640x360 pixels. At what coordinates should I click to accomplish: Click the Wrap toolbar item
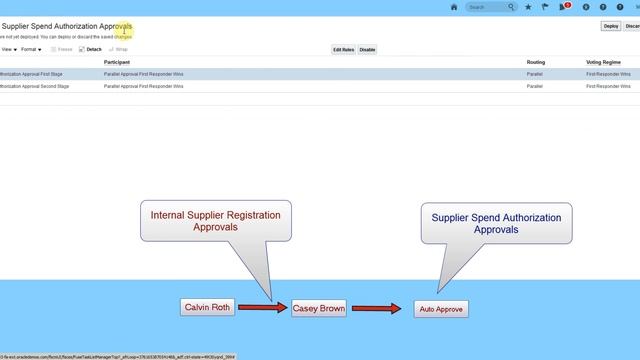118,49
